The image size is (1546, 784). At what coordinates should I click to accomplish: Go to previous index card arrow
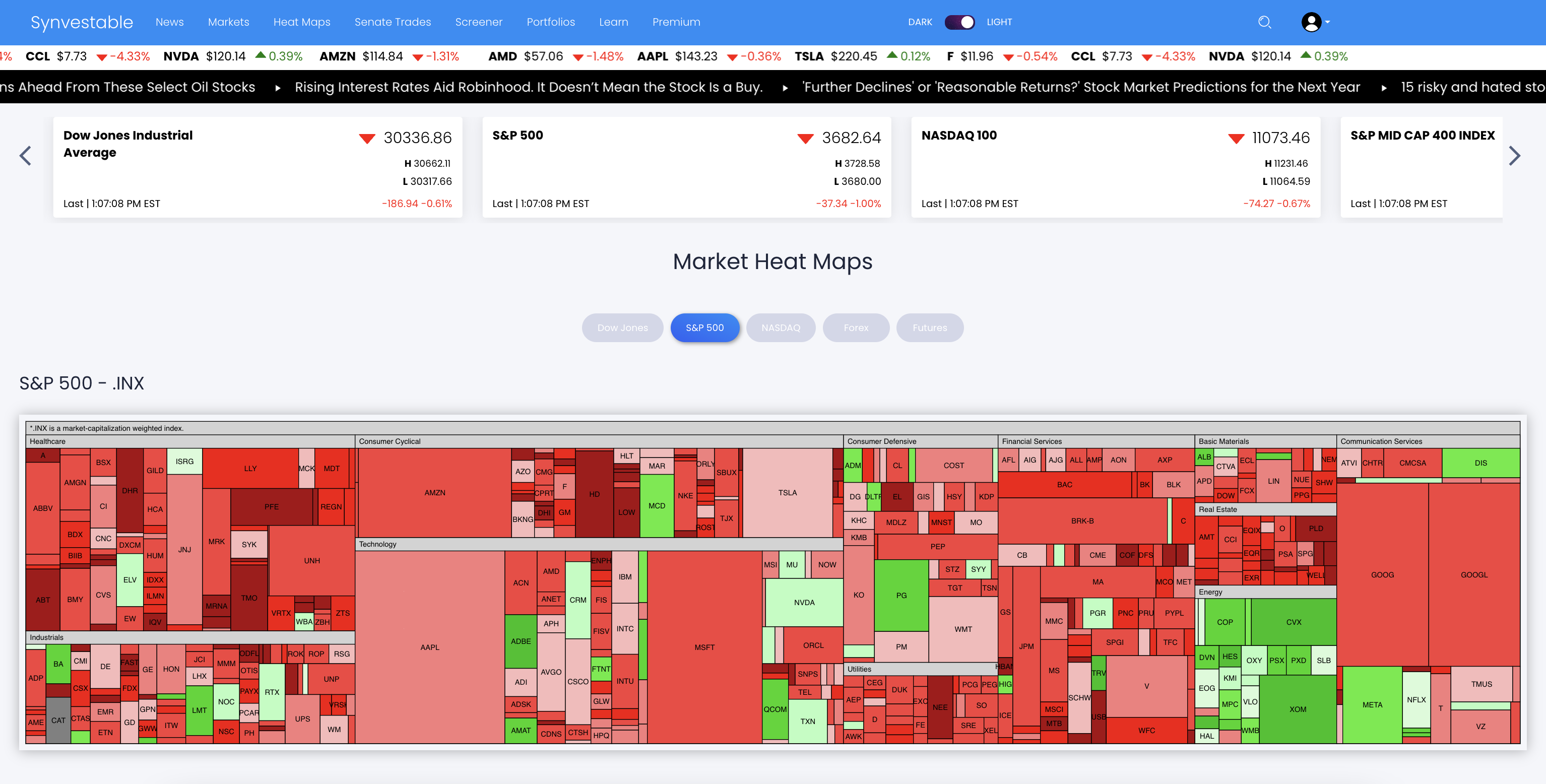[x=25, y=156]
